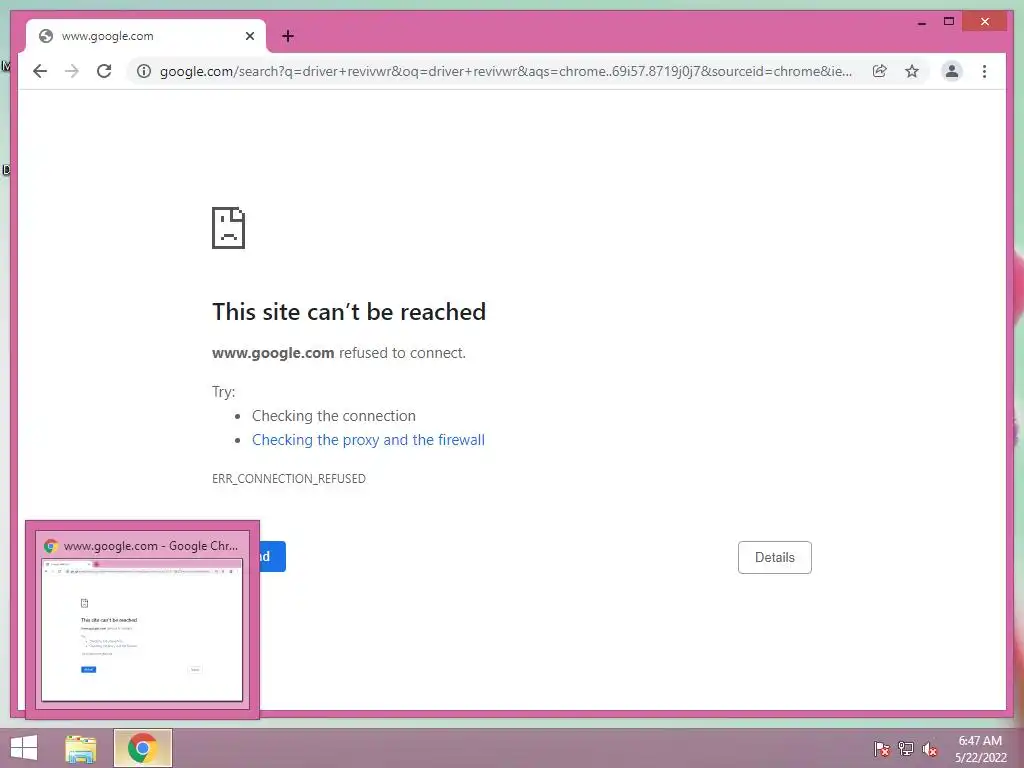The width and height of the screenshot is (1024, 768).
Task: Click the Chrome taskbar preview thumbnail
Action: click(142, 630)
